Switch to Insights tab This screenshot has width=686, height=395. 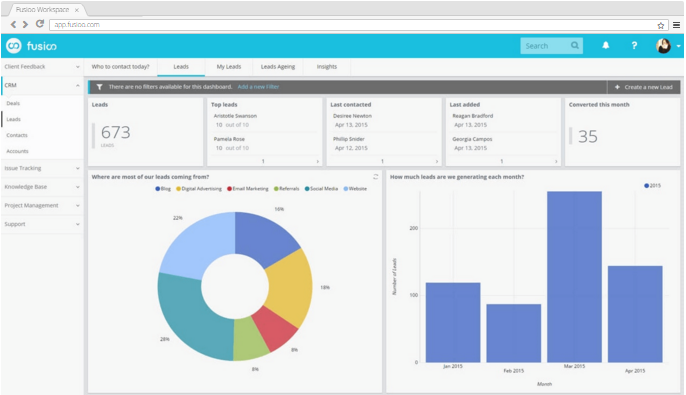[x=327, y=66]
